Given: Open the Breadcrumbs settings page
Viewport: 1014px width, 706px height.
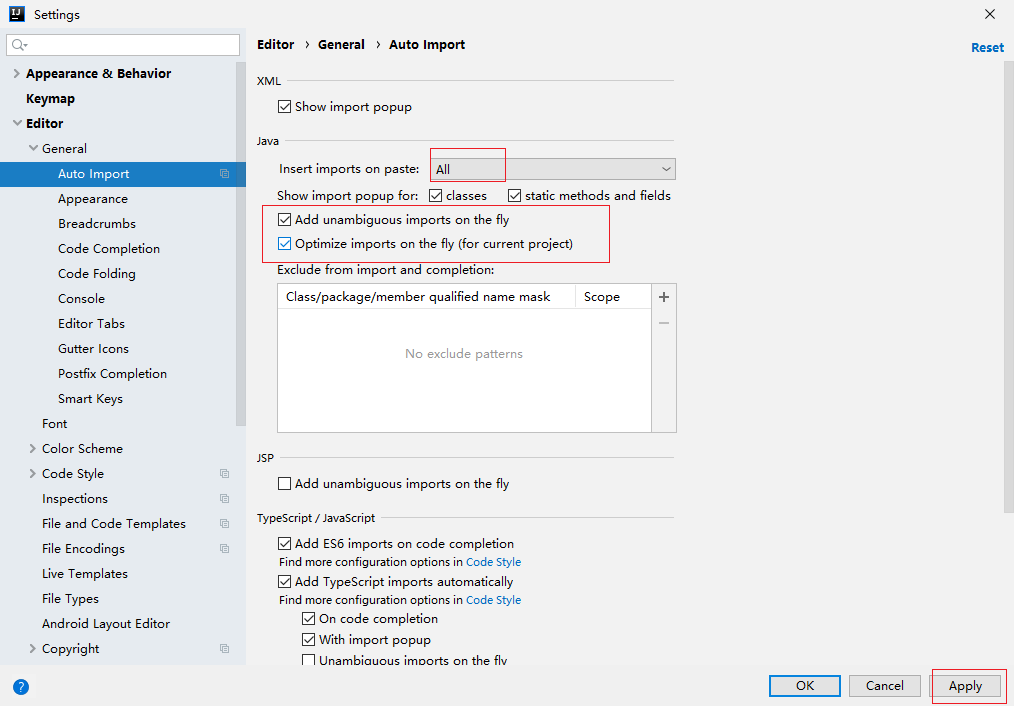Looking at the screenshot, I should pos(97,224).
